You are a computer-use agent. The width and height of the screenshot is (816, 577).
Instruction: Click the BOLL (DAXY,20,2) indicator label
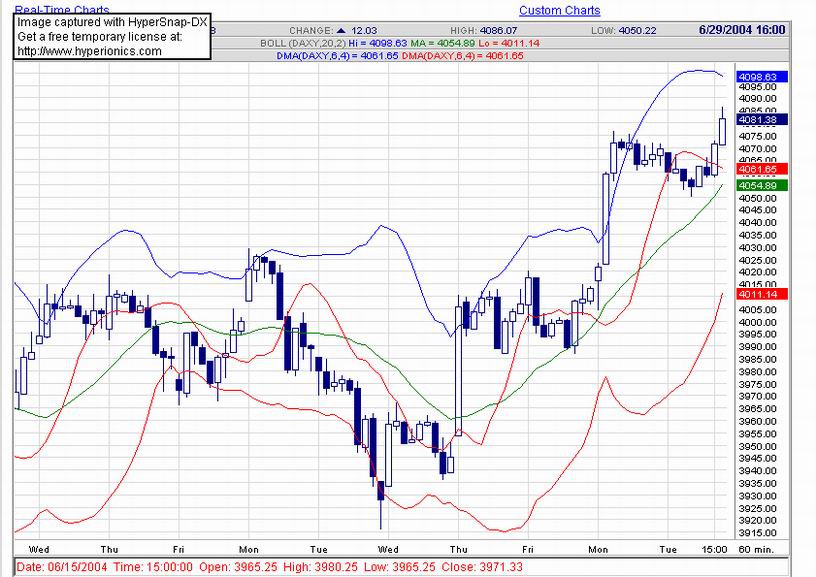[x=303, y=43]
